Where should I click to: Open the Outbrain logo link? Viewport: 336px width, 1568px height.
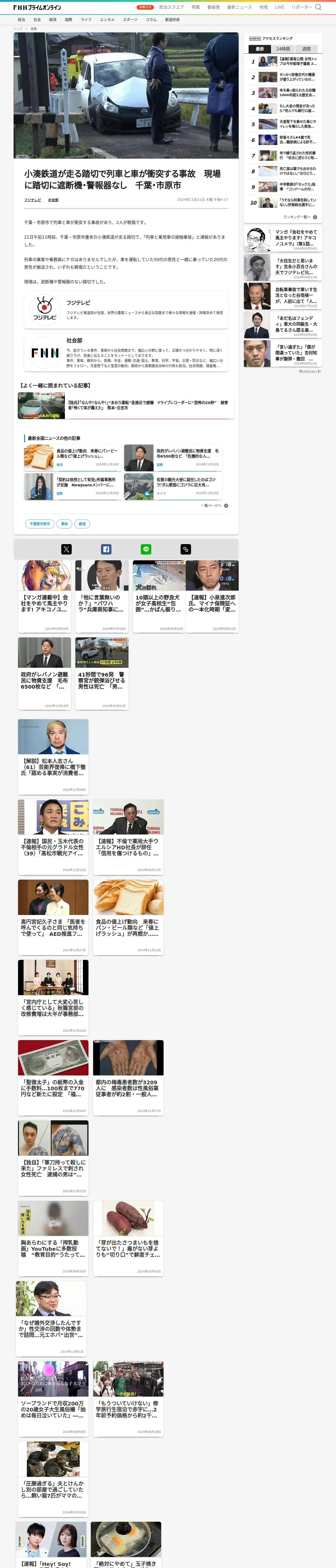coord(310,371)
